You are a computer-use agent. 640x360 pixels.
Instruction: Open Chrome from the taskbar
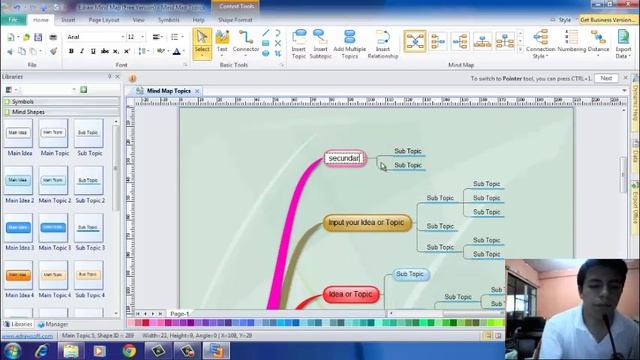(x=129, y=351)
